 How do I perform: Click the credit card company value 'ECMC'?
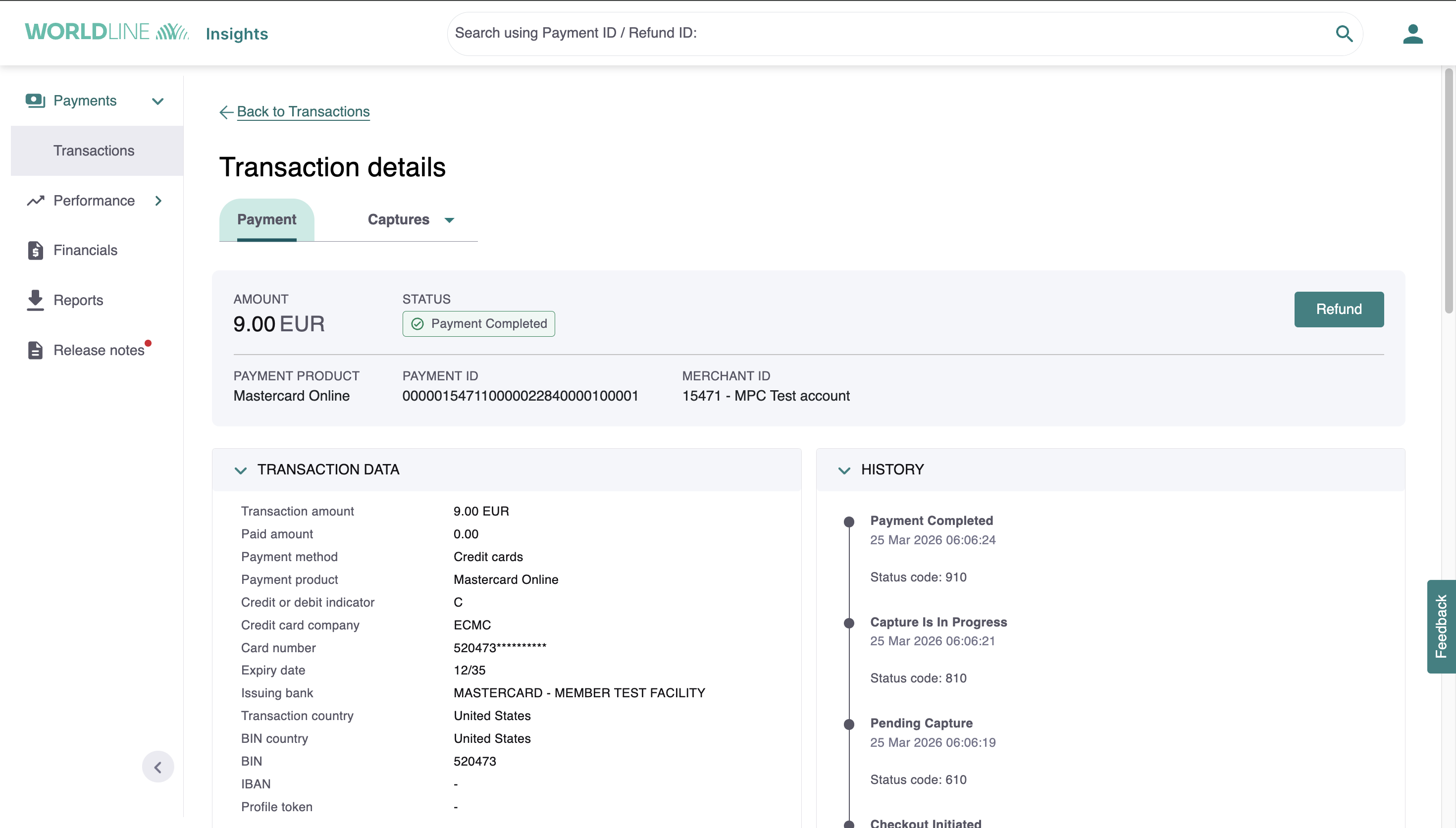tap(472, 625)
